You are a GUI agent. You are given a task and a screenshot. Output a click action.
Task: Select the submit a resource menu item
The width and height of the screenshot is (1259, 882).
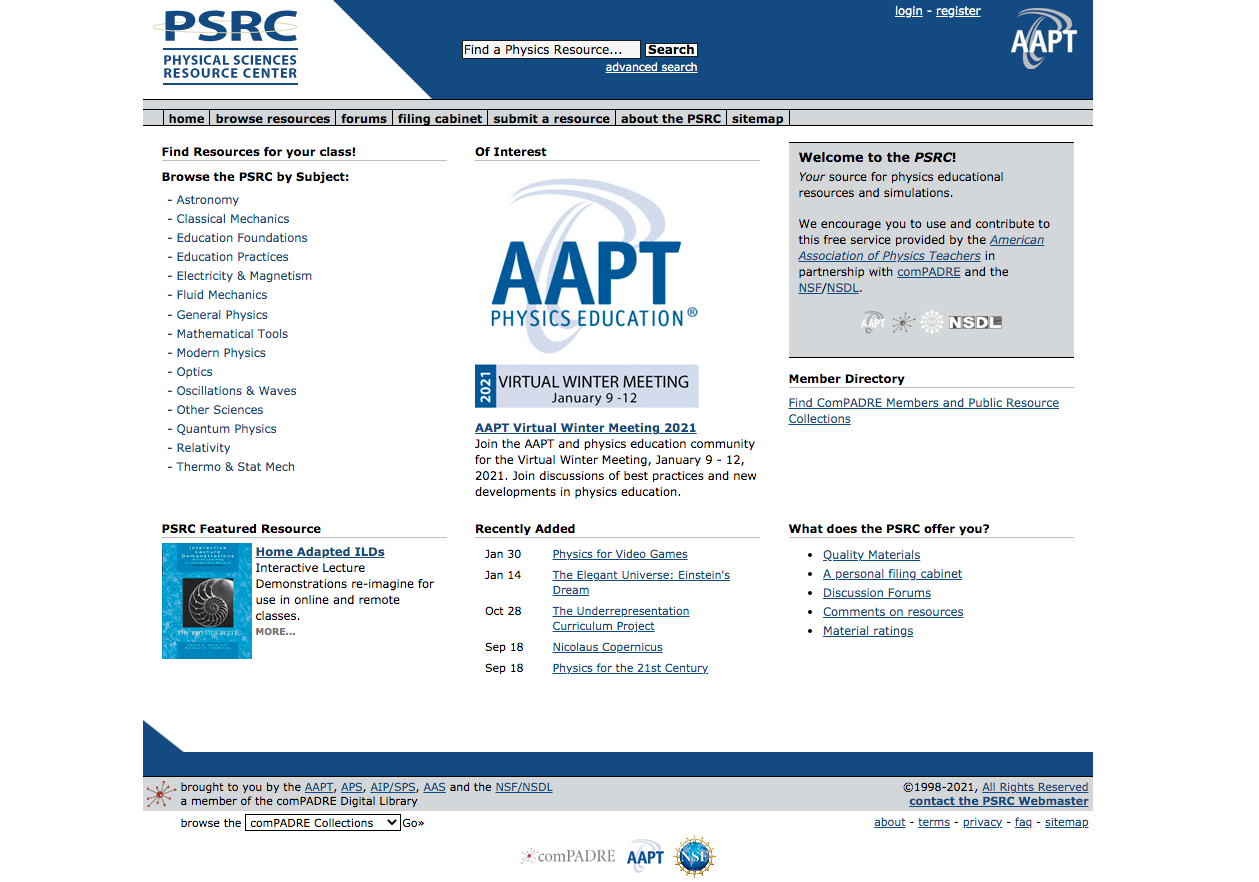552,118
